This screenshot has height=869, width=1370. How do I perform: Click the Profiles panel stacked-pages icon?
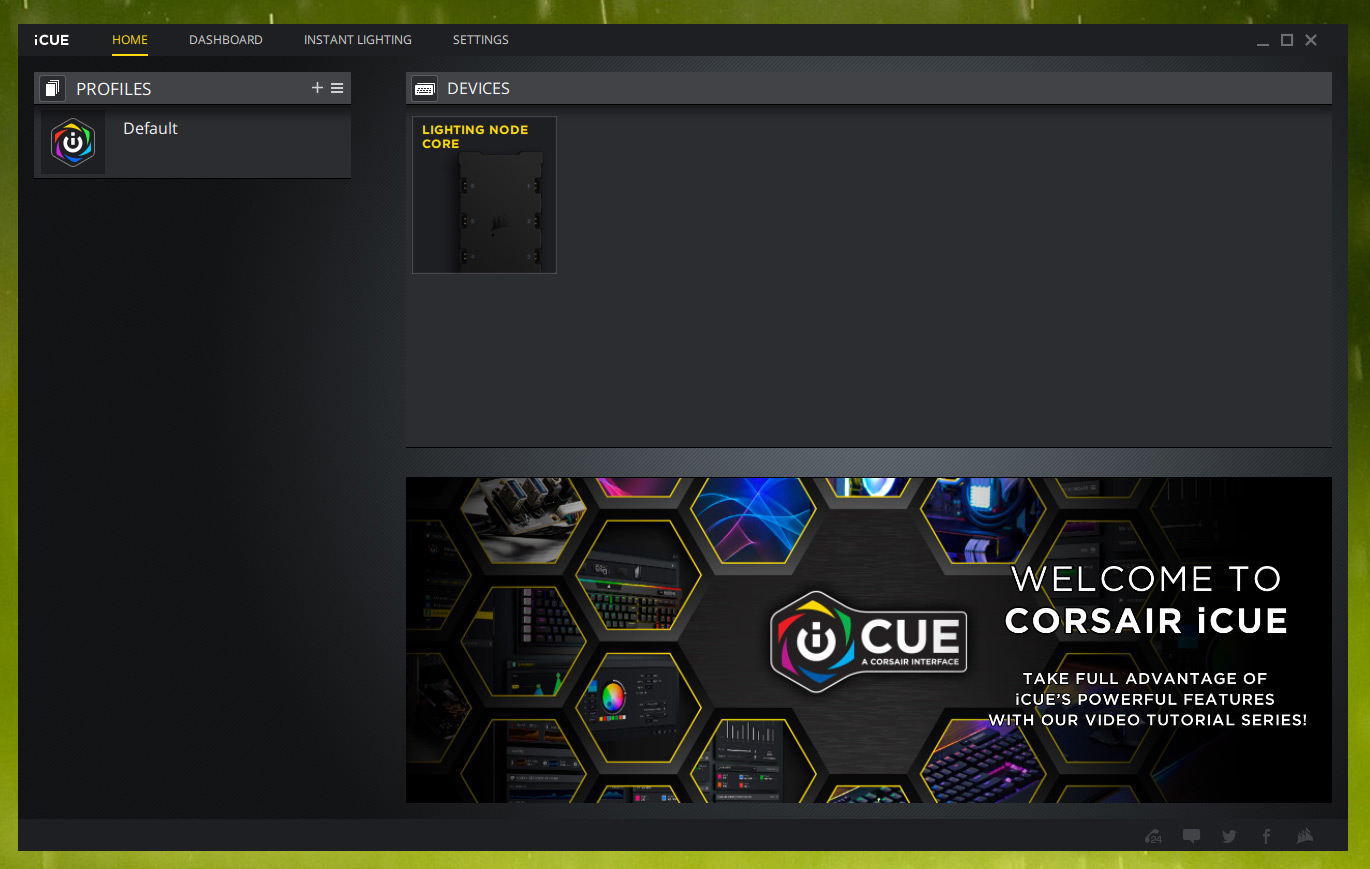tap(53, 88)
